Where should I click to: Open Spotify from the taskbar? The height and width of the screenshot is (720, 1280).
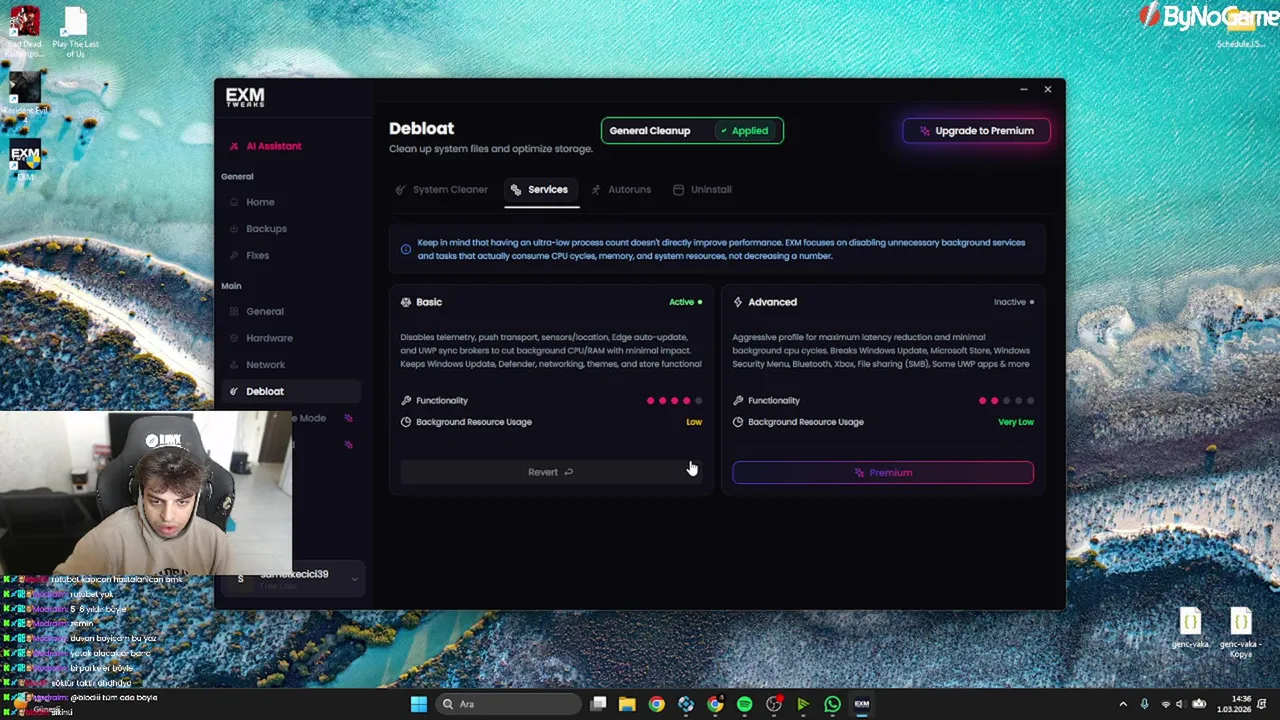tap(744, 704)
